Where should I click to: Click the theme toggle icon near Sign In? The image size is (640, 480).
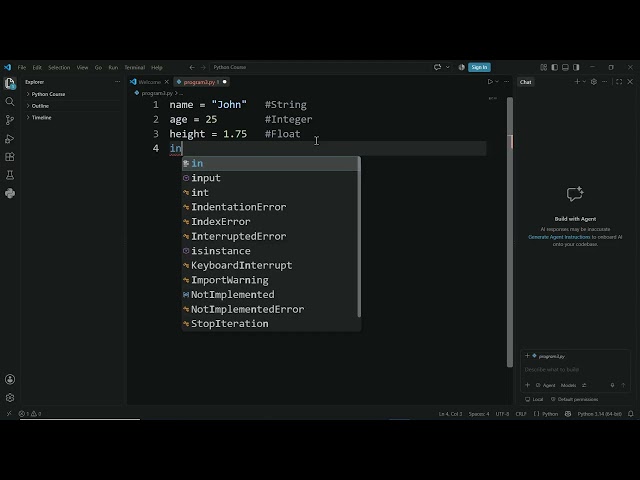click(461, 67)
